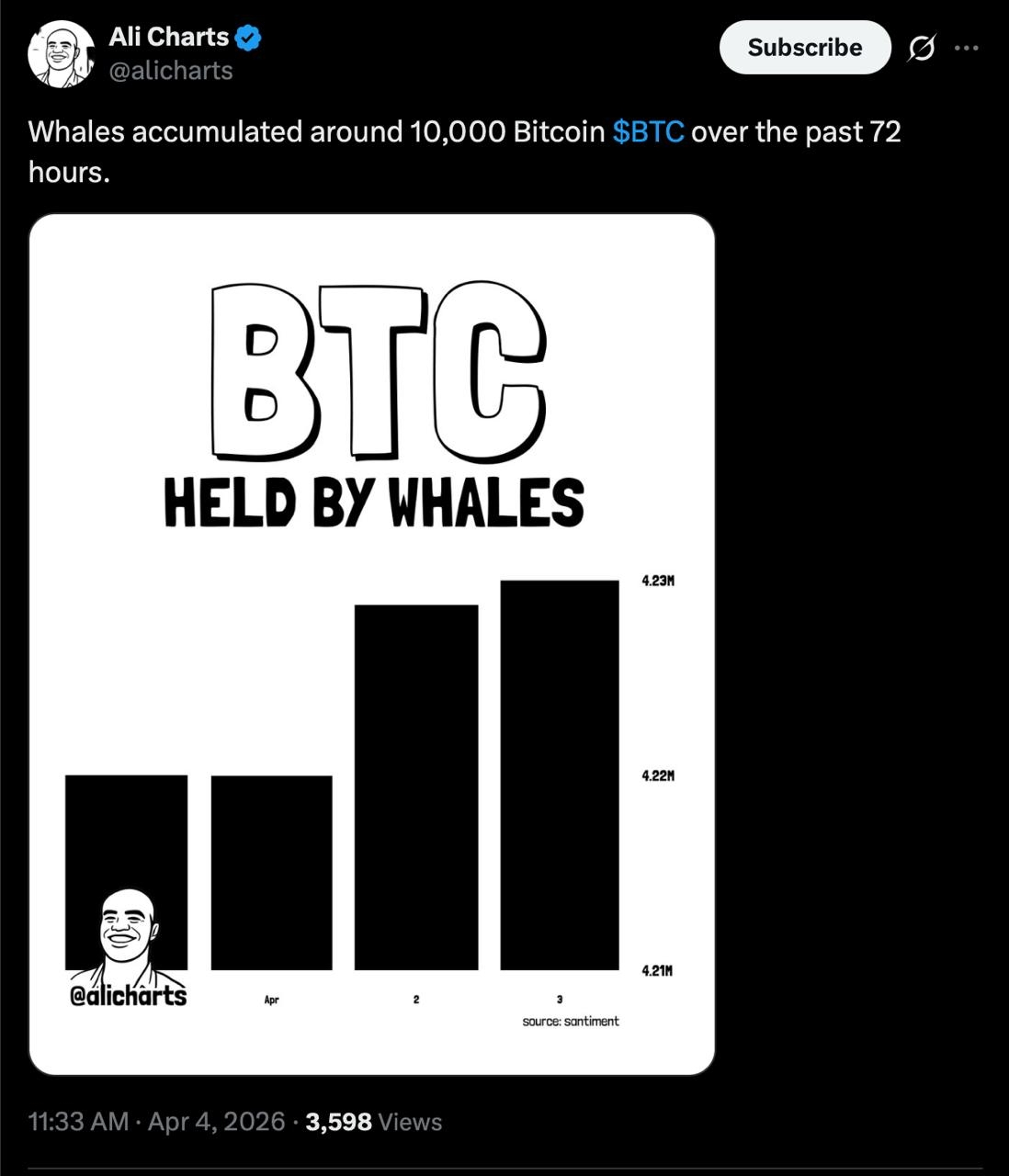Click the blue verified badge

click(249, 38)
